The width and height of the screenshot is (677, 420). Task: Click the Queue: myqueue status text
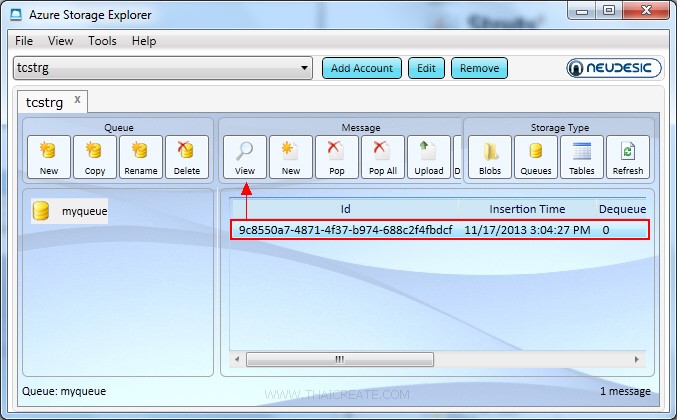click(x=64, y=392)
